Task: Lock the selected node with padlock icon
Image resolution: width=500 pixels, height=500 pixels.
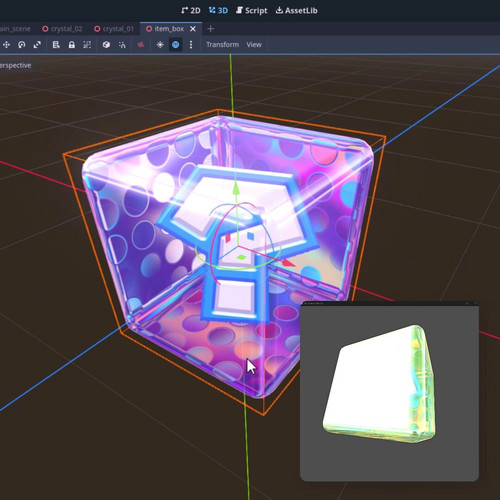Action: pyautogui.click(x=72, y=45)
